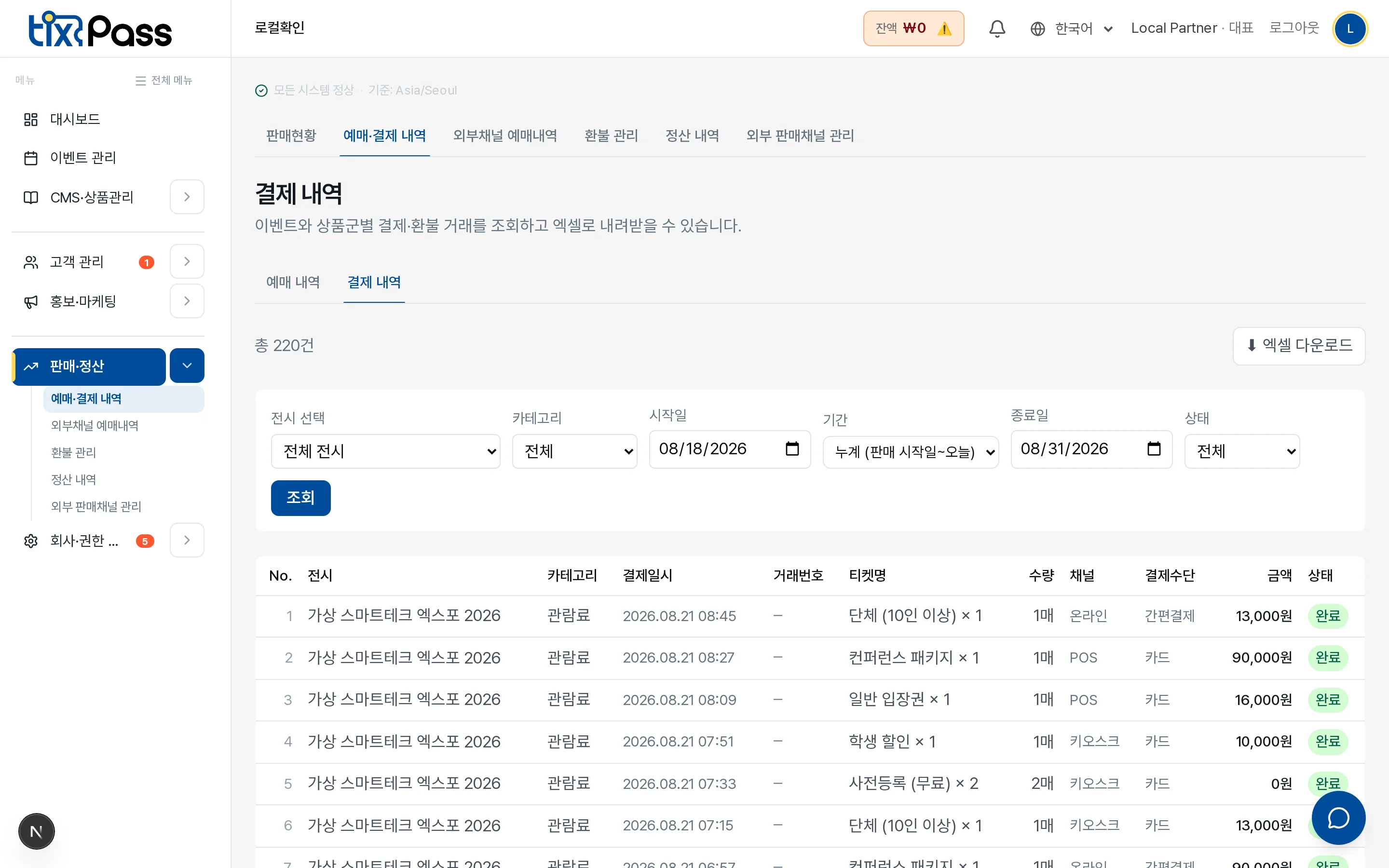Click the 고객 관리 notification badge 1

click(x=146, y=262)
